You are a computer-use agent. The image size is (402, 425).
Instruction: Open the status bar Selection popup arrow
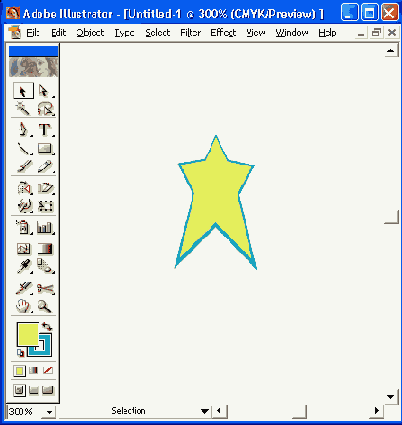click(x=205, y=411)
